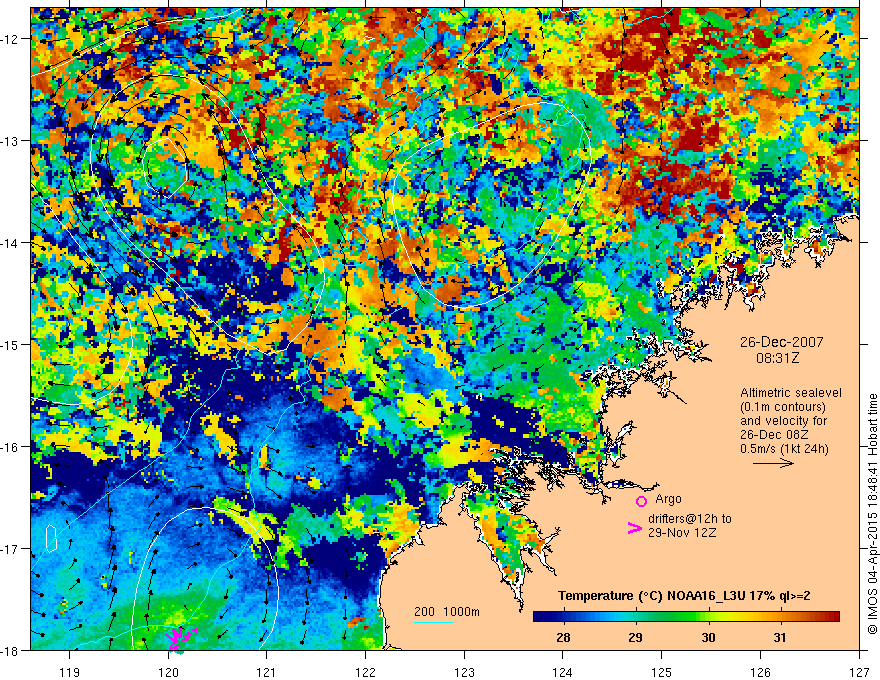Click latitude axis label '-12'
Screen dimensions: 880x680
[x=10, y=39]
